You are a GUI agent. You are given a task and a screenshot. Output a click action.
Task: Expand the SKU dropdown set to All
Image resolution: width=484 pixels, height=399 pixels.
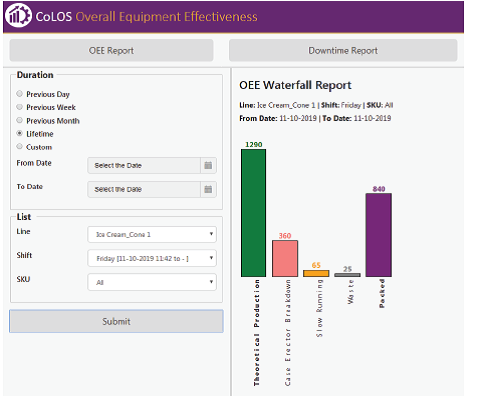(x=152, y=282)
